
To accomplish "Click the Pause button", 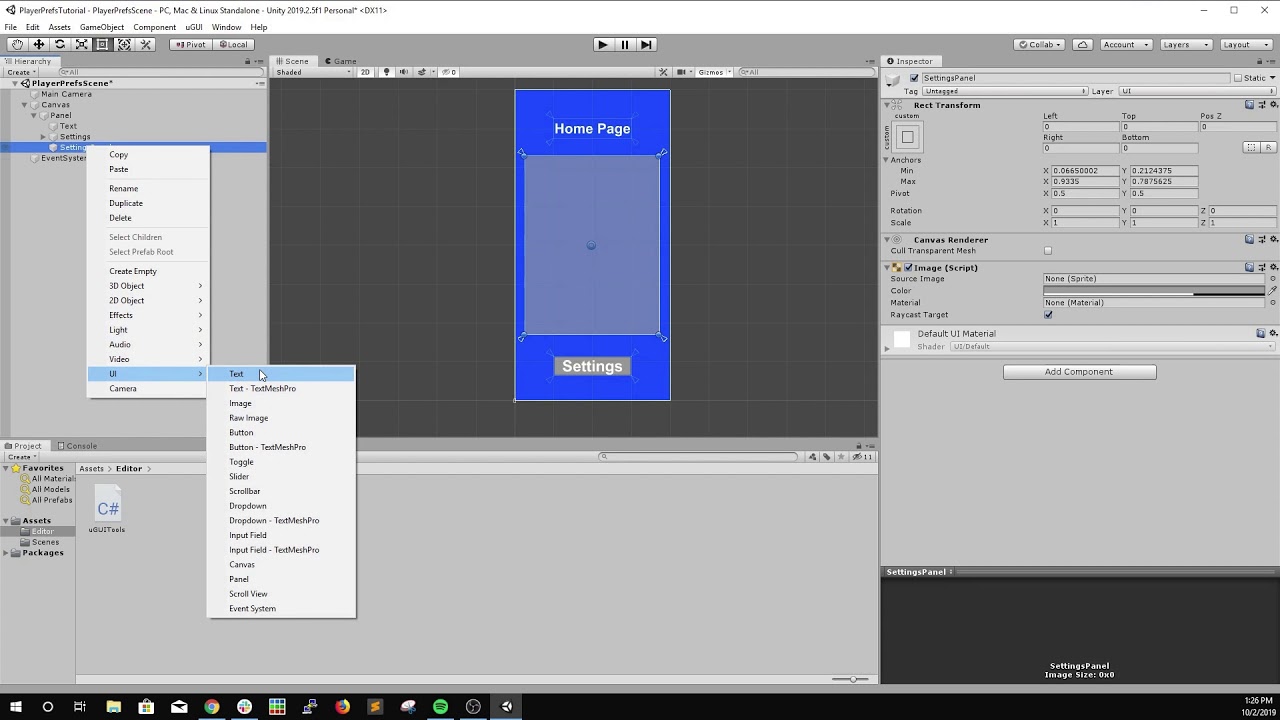I will [624, 44].
